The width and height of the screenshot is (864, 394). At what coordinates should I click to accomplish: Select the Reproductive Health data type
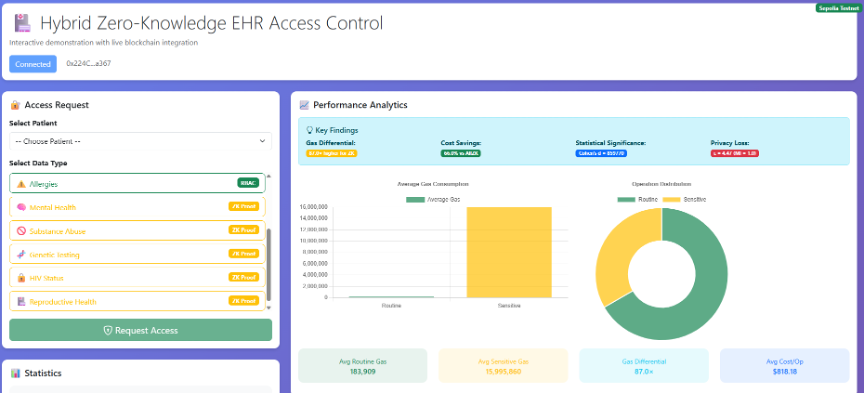click(x=137, y=301)
